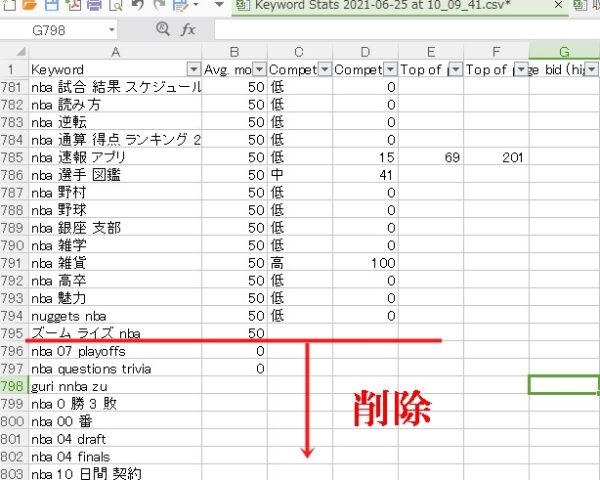The height and width of the screenshot is (480, 600).
Task: Open the Keyword column filter dropdown
Action: tap(194, 69)
